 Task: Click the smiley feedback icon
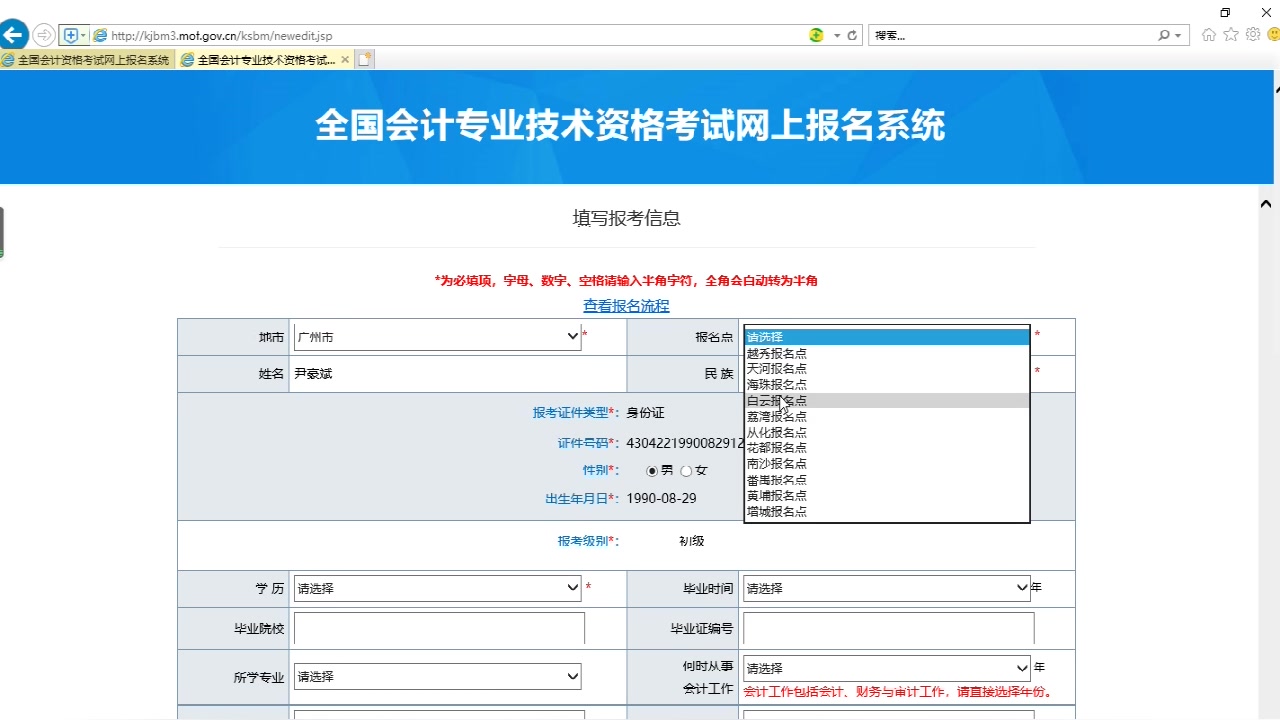1274,35
